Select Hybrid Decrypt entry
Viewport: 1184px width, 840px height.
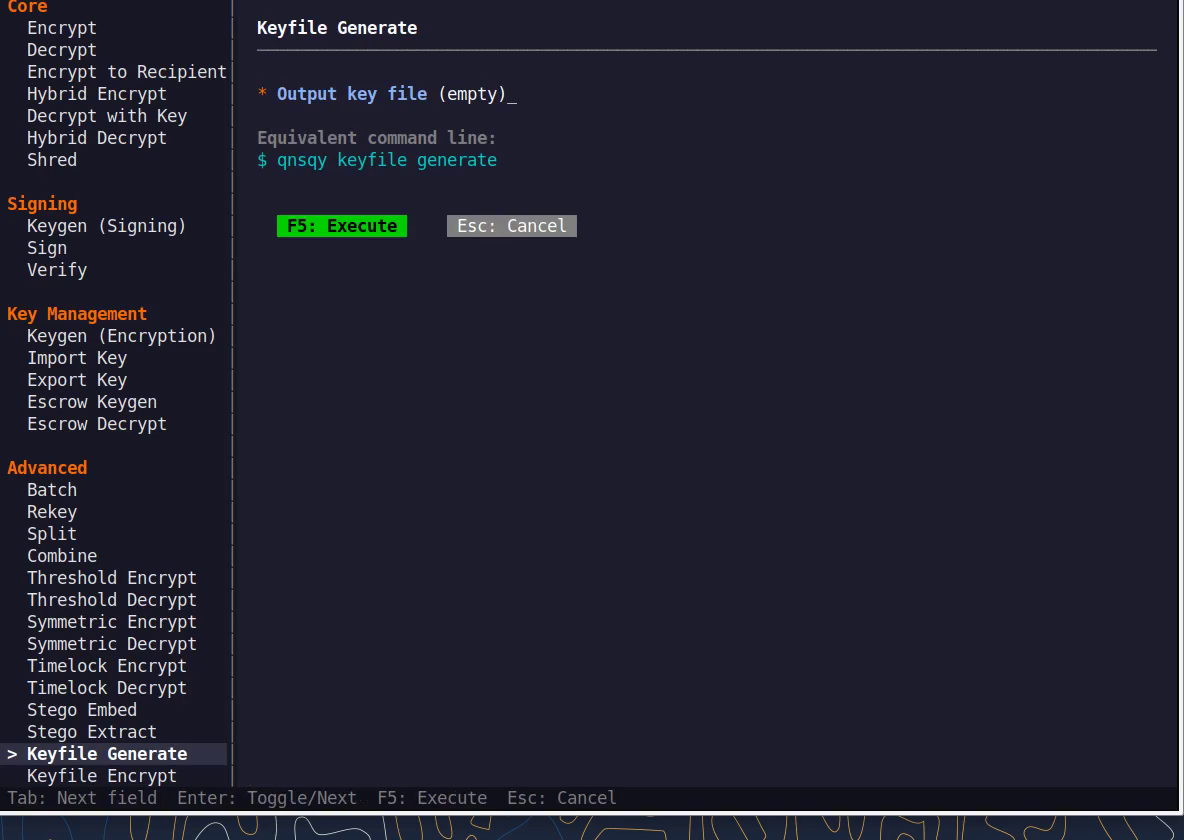tap(97, 137)
